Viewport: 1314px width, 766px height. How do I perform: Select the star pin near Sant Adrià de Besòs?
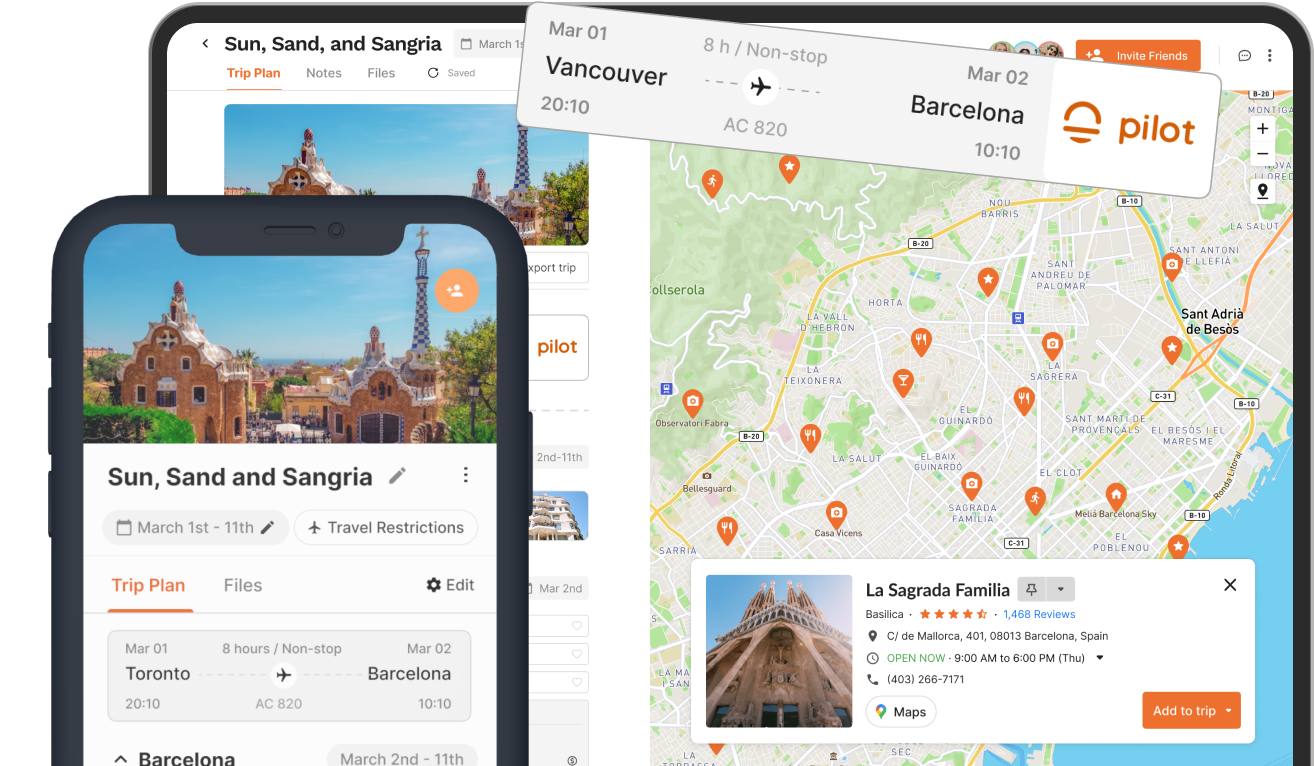coord(1171,349)
